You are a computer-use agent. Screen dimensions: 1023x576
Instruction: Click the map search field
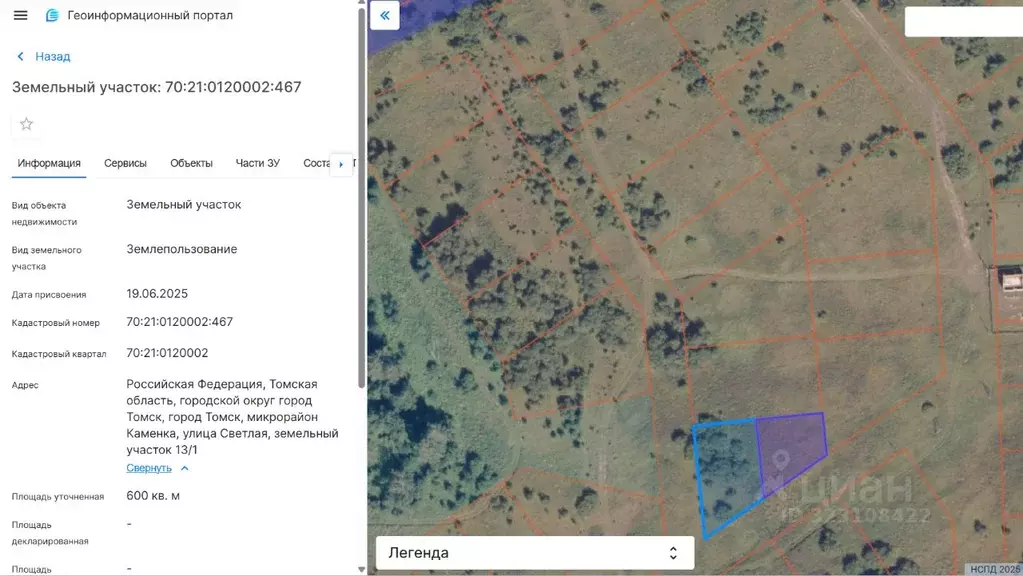click(x=962, y=22)
